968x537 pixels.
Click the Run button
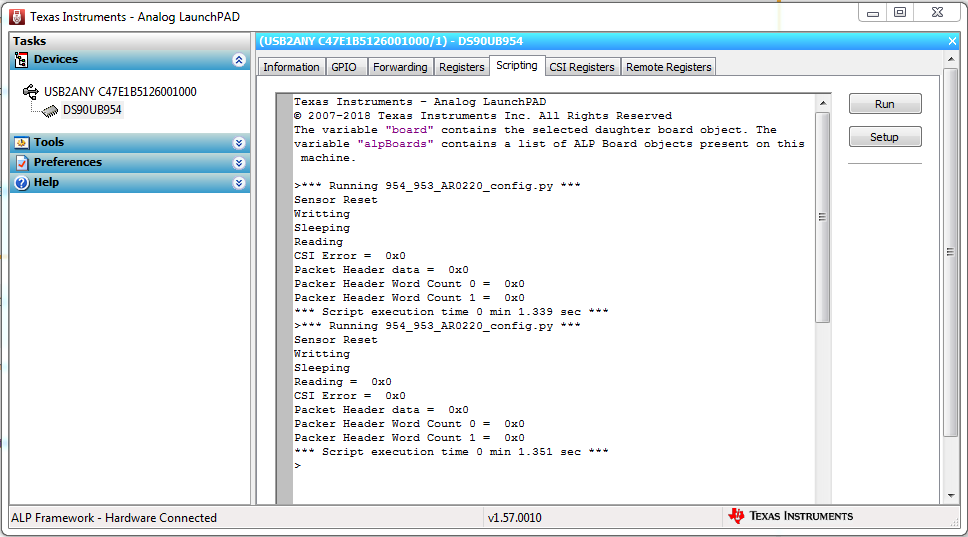pyautogui.click(x=885, y=104)
